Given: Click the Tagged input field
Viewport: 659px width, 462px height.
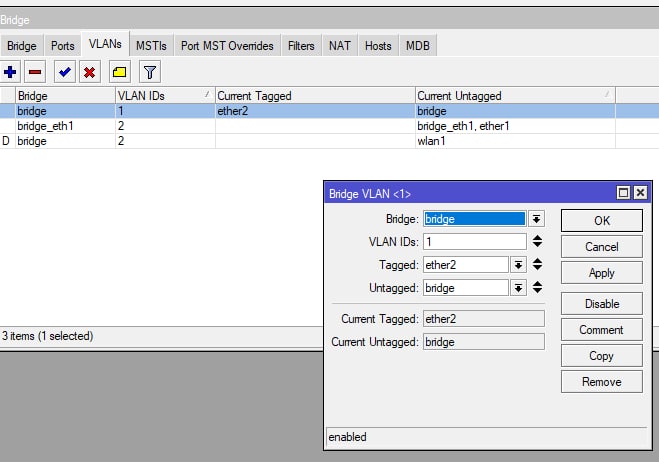Looking at the screenshot, I should pos(466,265).
